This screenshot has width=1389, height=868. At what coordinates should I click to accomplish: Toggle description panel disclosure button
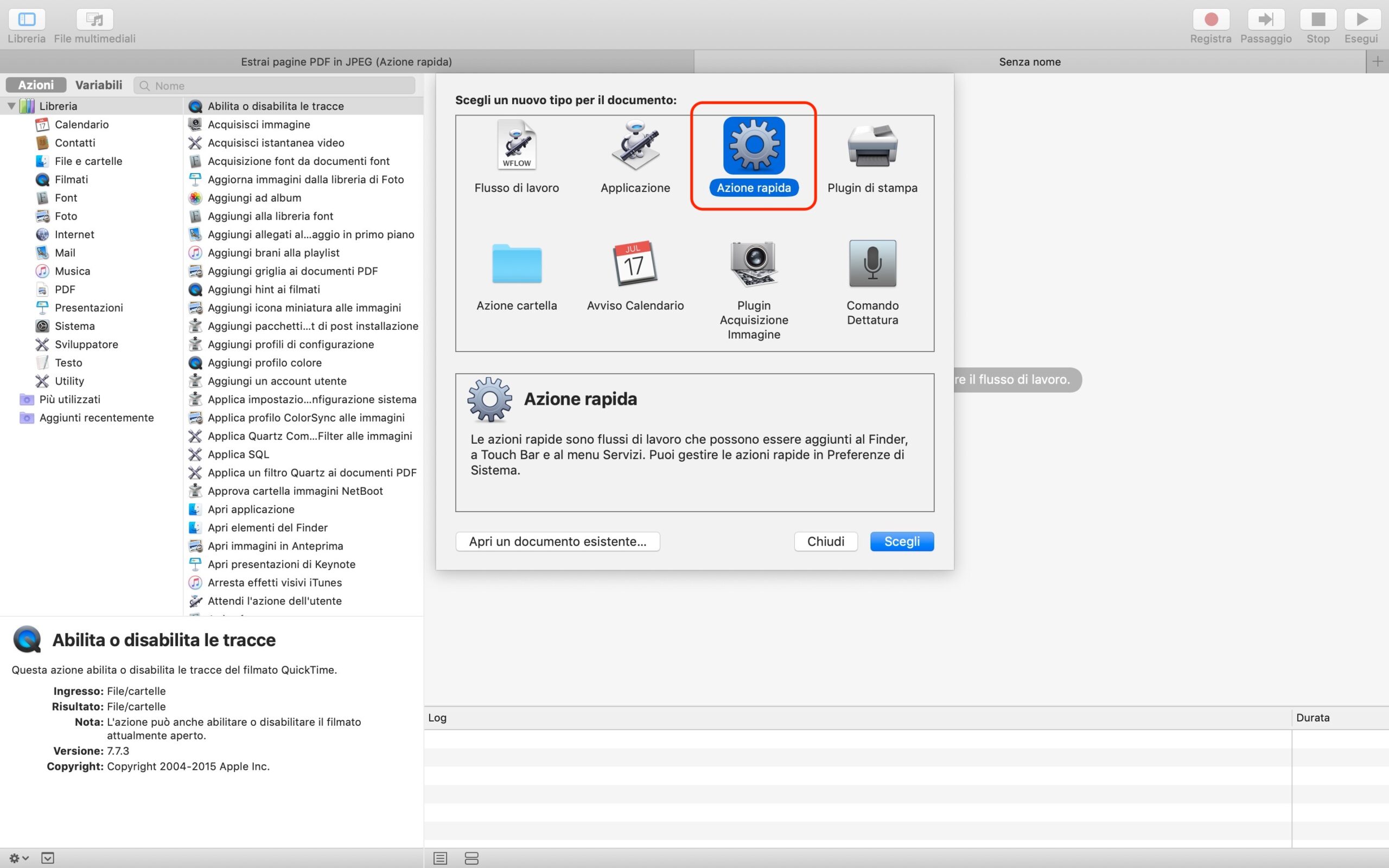(48, 858)
